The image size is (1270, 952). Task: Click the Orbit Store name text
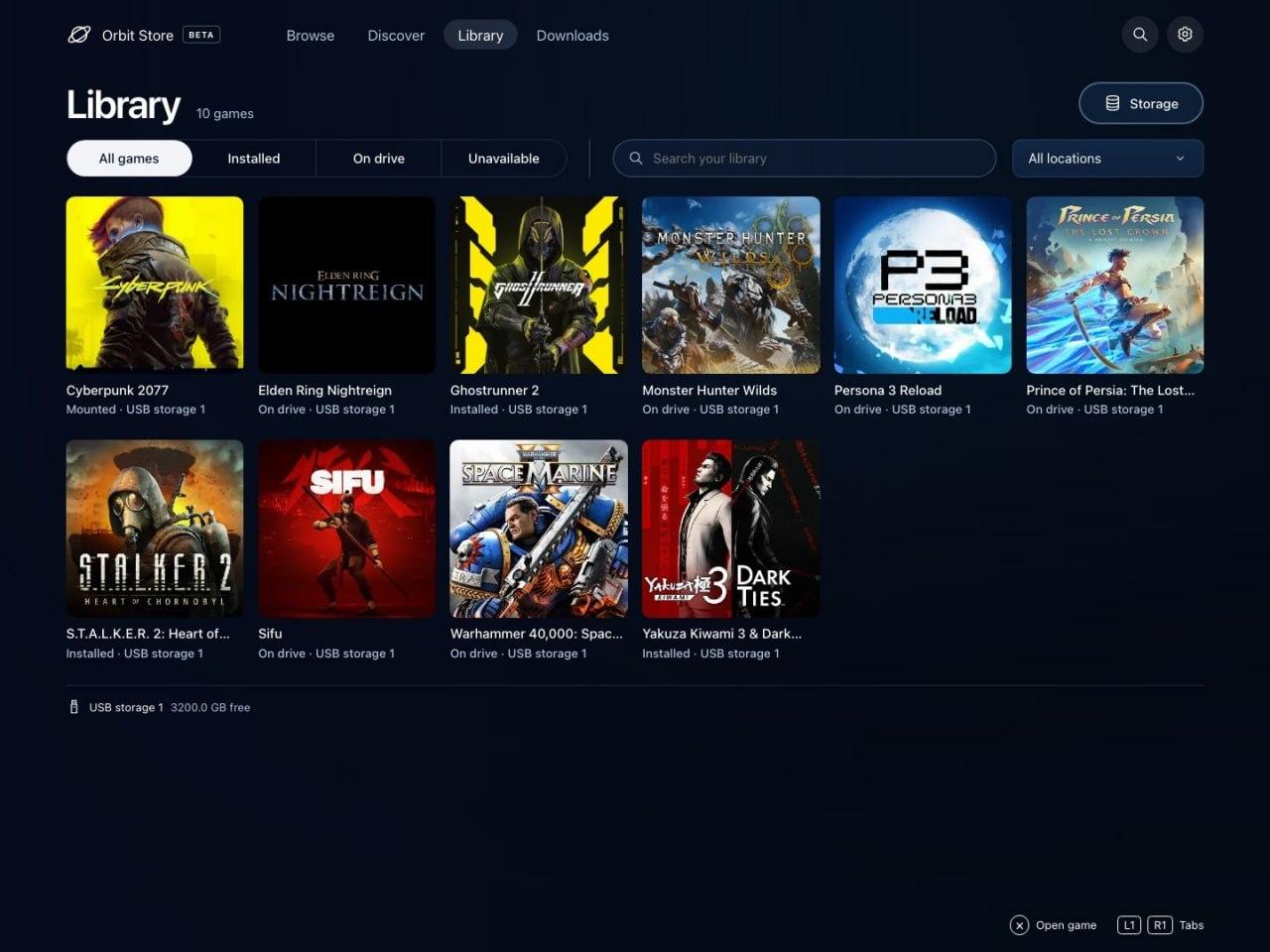138,36
